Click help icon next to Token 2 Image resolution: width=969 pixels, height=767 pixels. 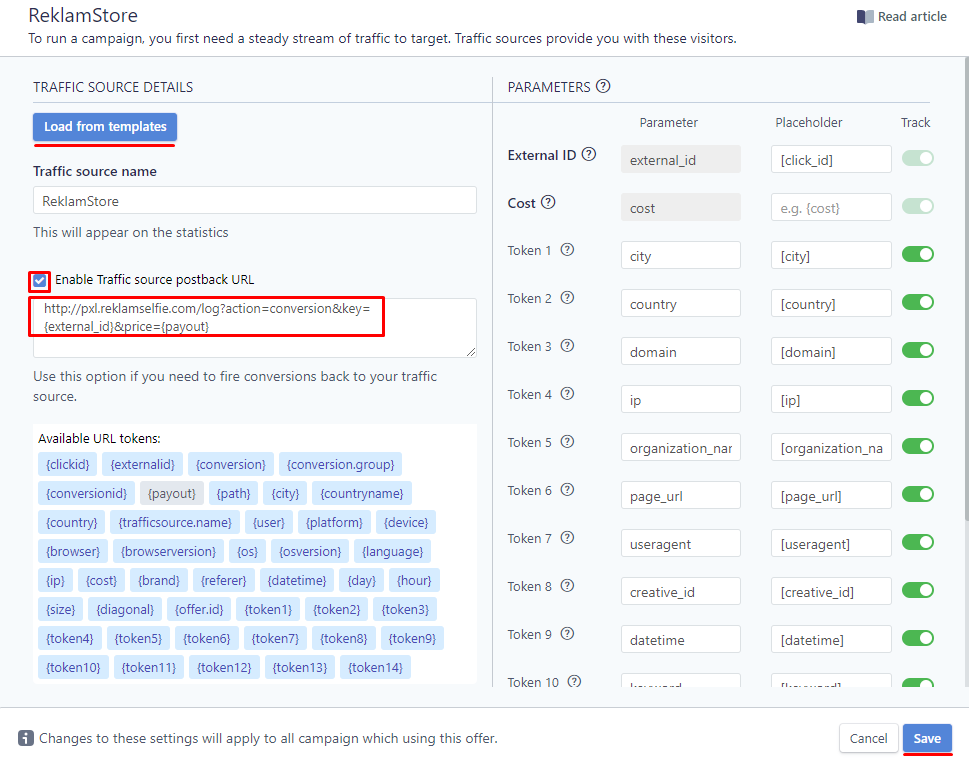[x=567, y=298]
